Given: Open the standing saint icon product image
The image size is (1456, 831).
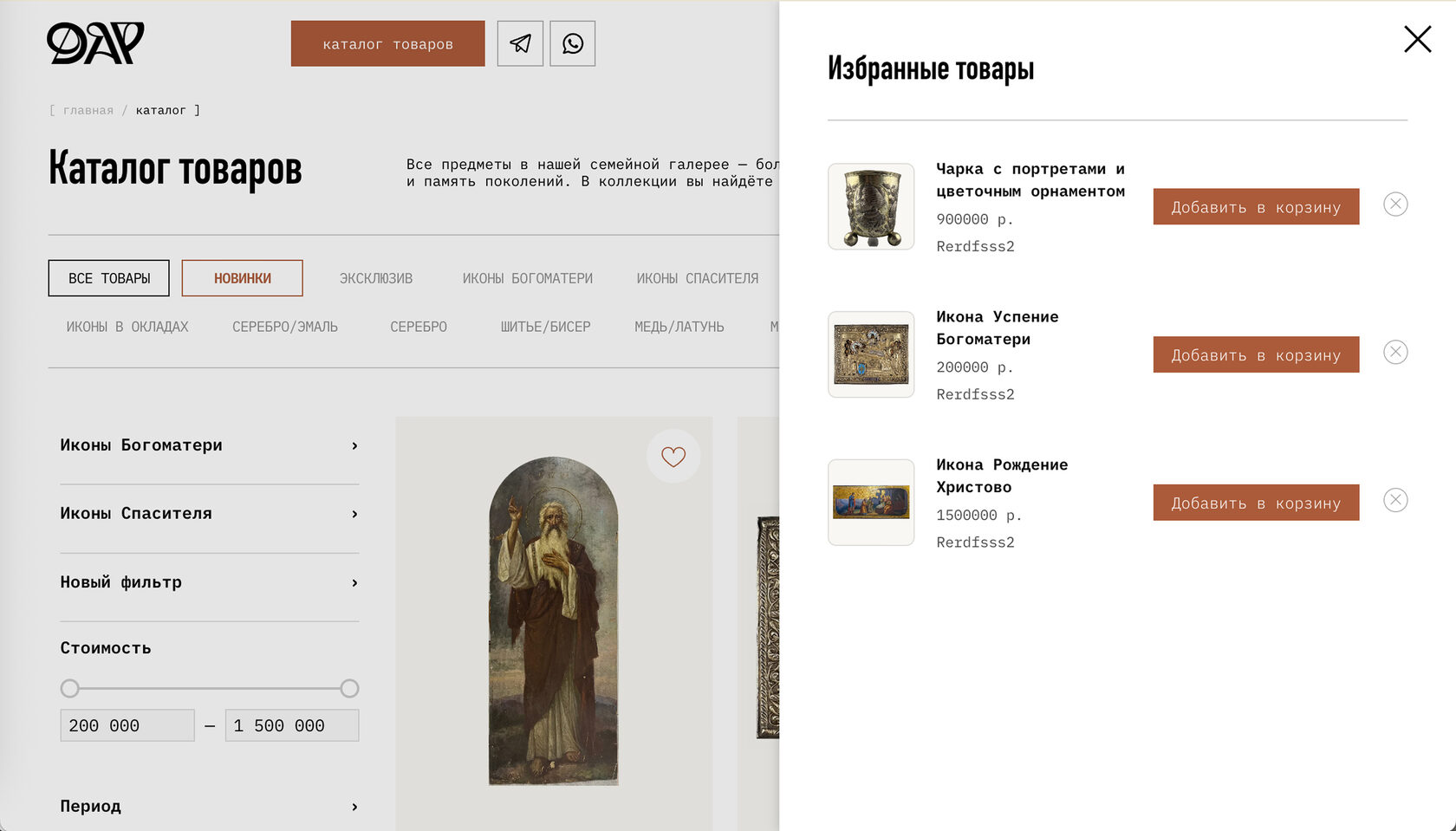Looking at the screenshot, I should [x=554, y=620].
